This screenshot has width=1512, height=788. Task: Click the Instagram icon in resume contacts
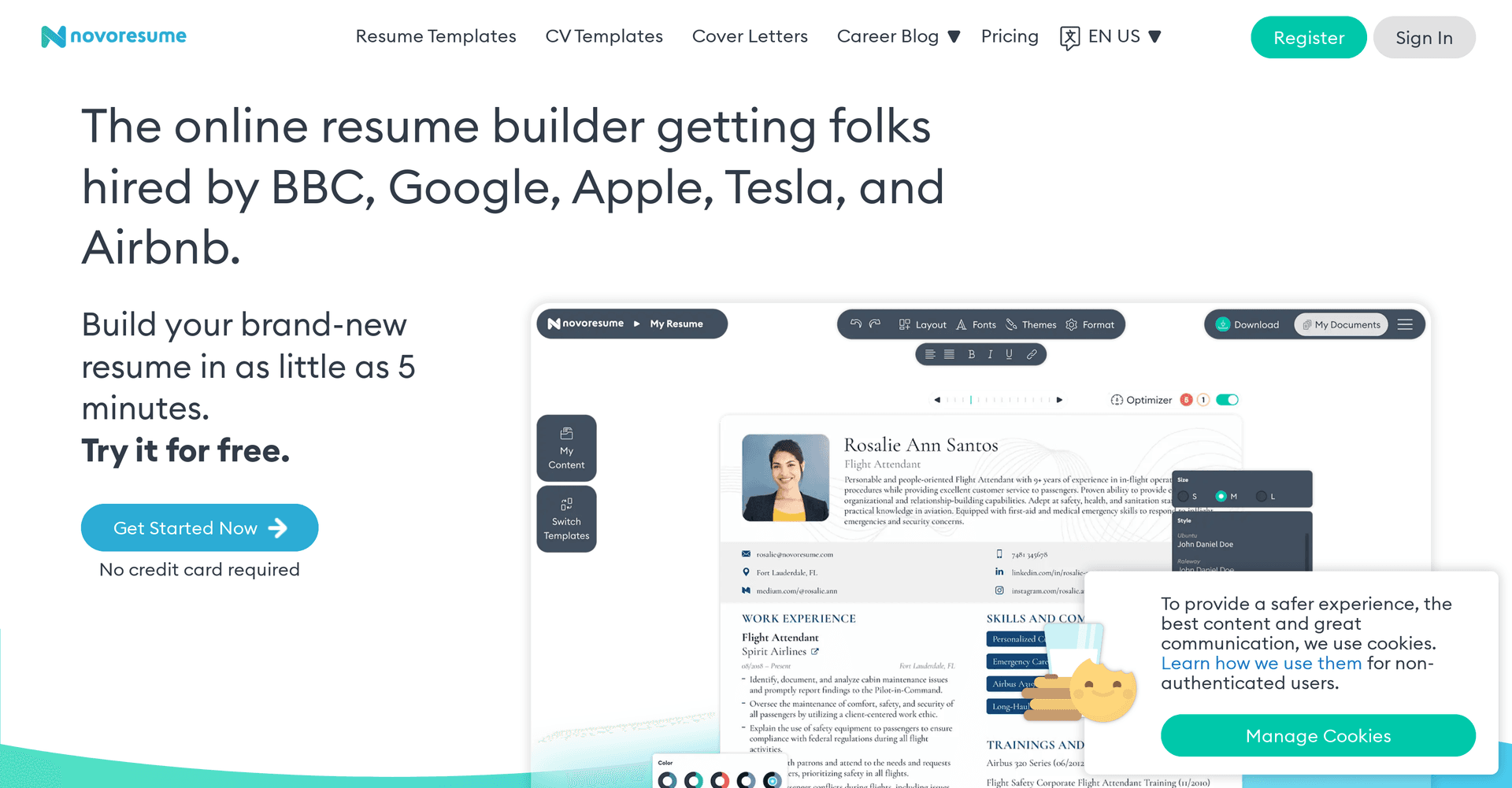click(x=999, y=590)
